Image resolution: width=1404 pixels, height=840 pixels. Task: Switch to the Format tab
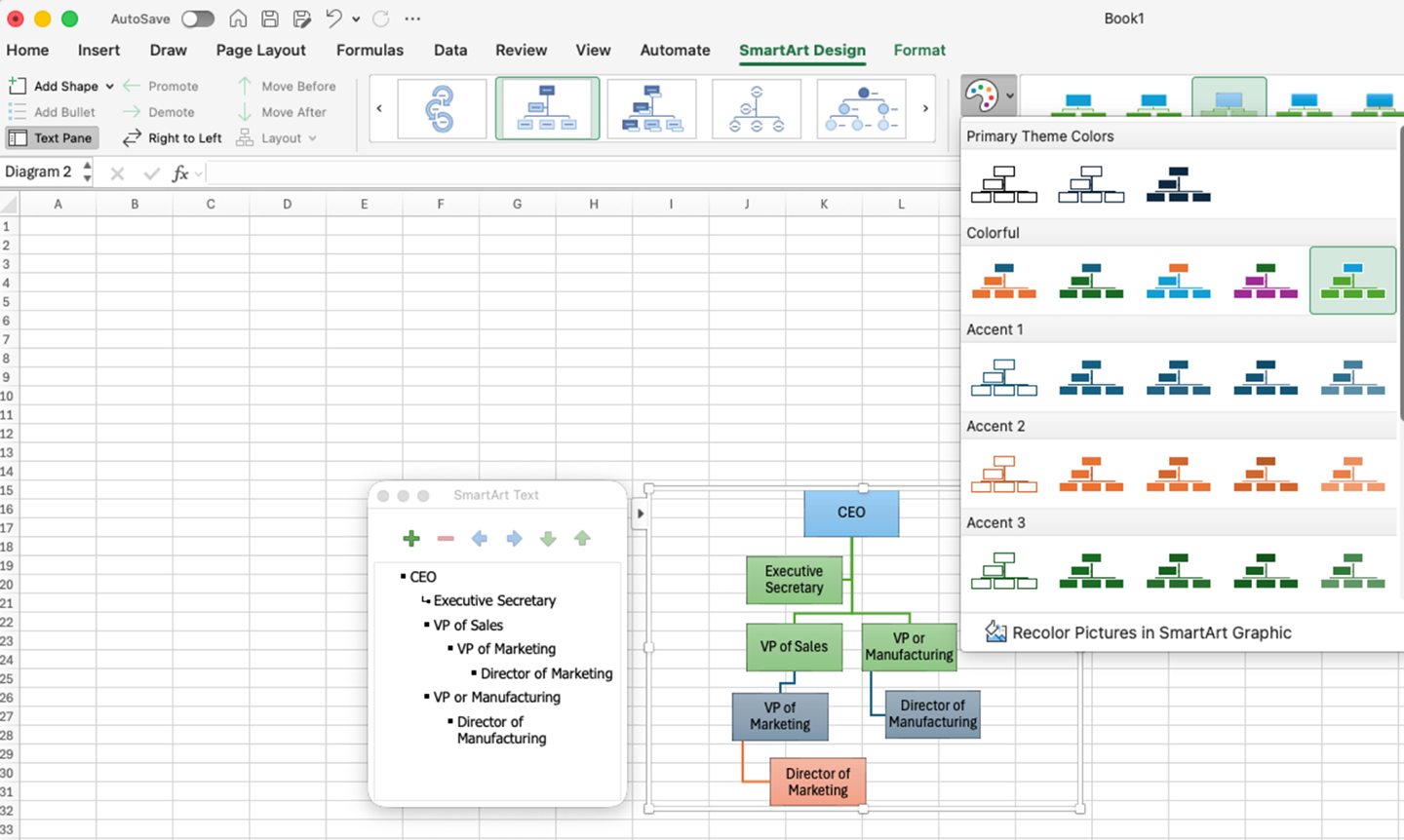tap(919, 50)
